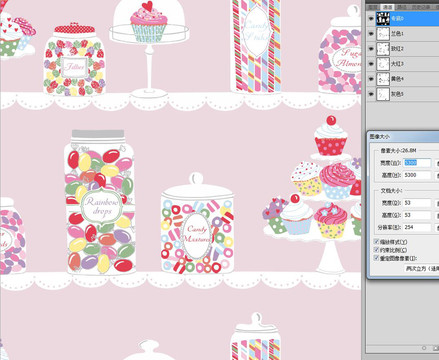Toggle visibility of the 玫红2 channel
This screenshot has width=439, height=360.
click(x=371, y=49)
